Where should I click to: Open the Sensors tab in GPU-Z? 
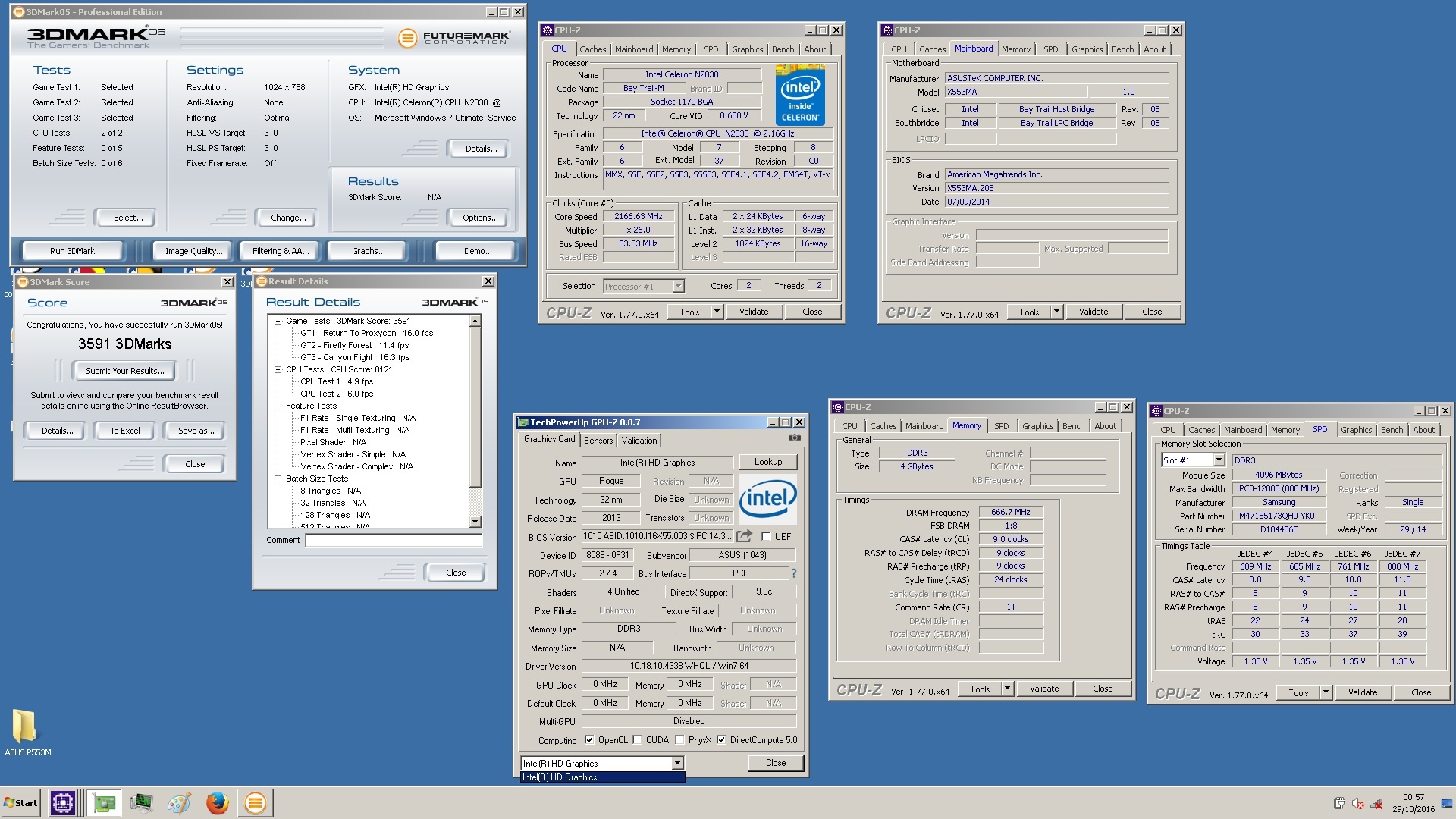click(x=598, y=441)
